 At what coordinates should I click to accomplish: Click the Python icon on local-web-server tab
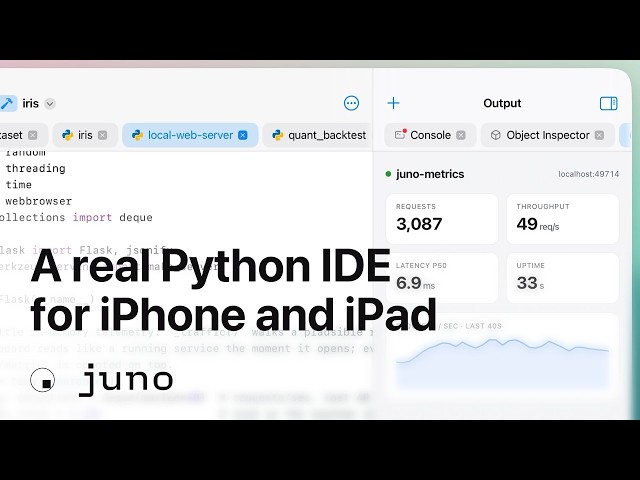click(x=138, y=135)
